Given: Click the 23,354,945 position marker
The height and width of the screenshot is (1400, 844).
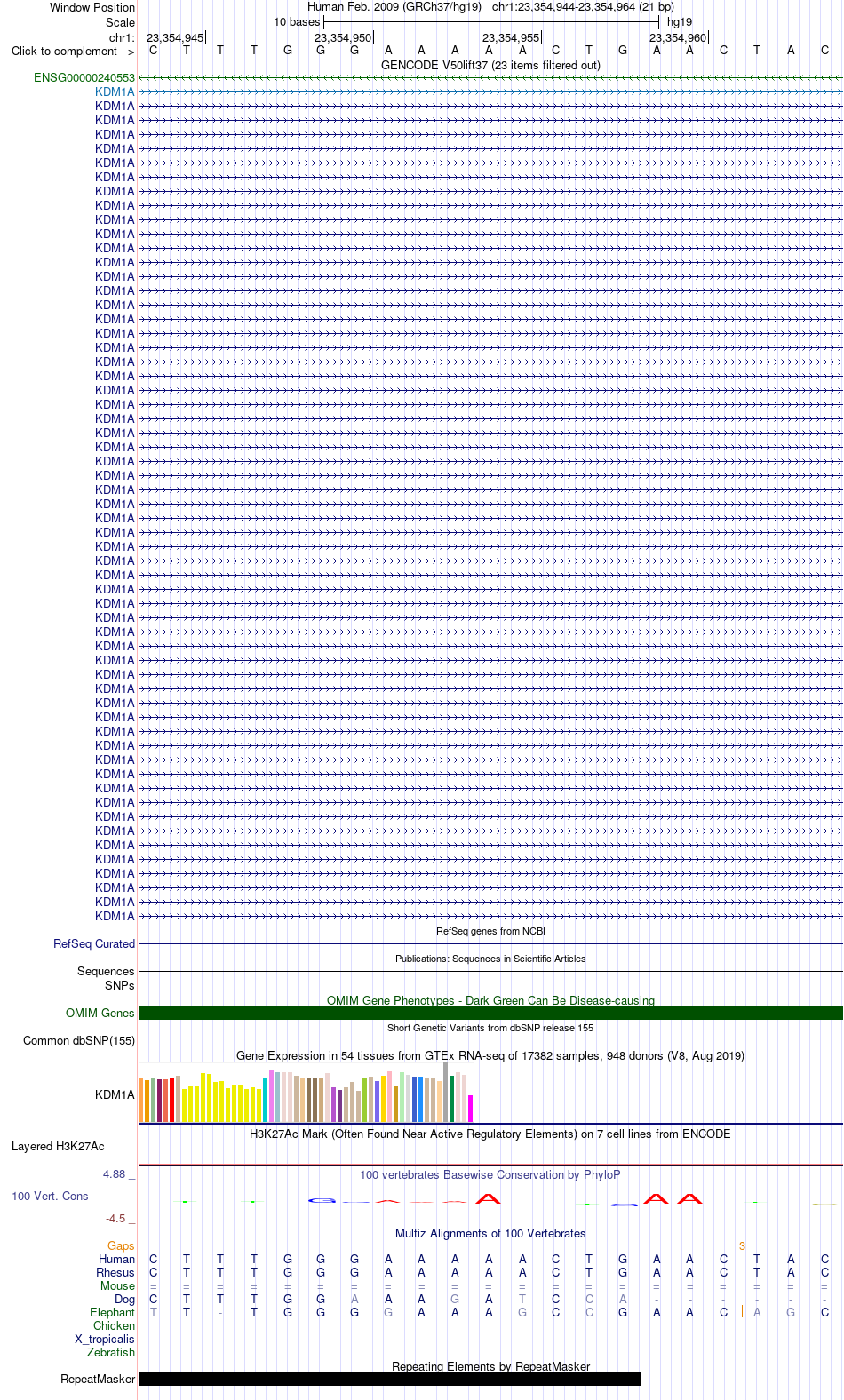Looking at the screenshot, I should (175, 37).
